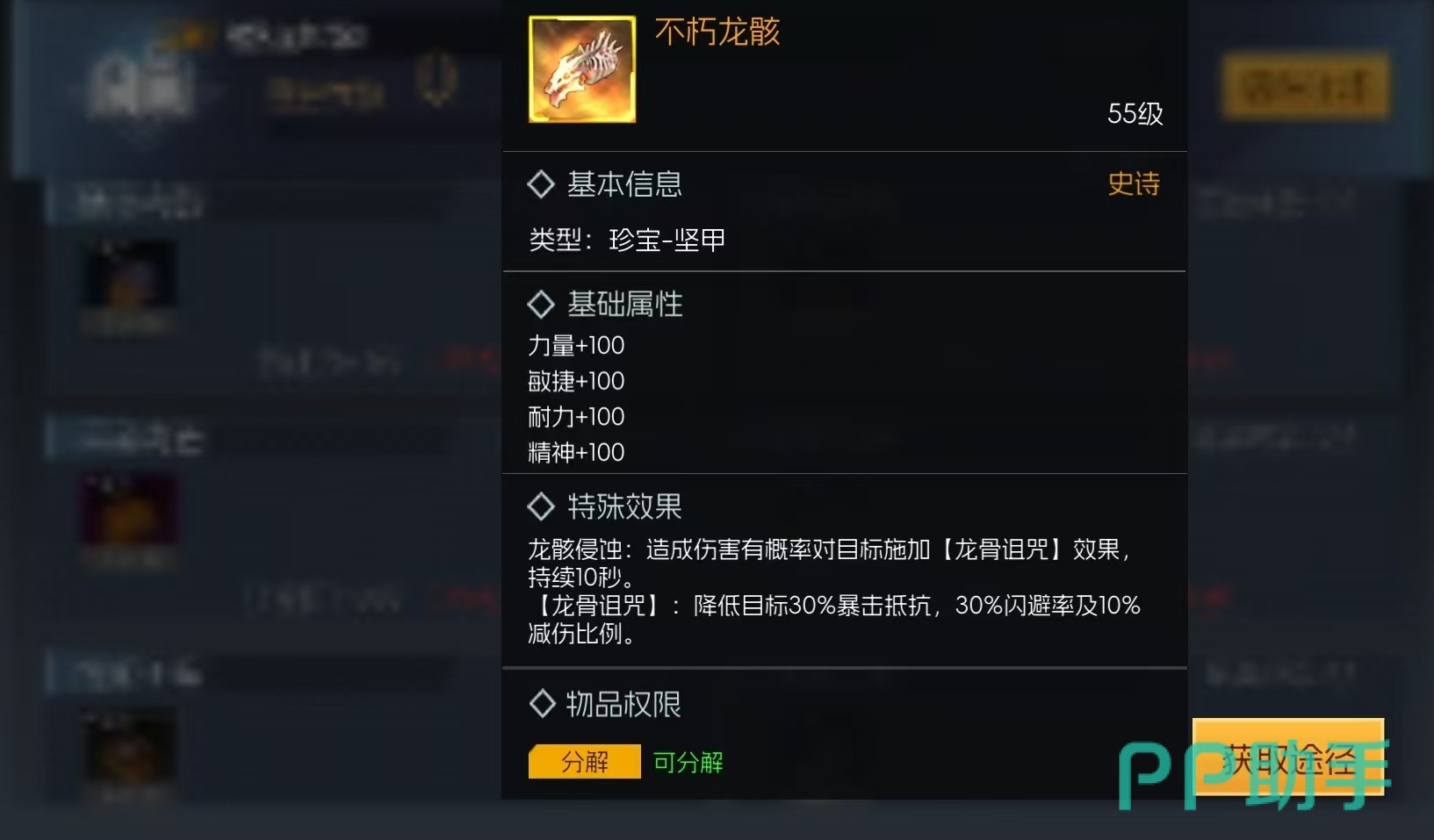This screenshot has width=1434, height=840.
Task: Select the first blurred item thumbnail on left
Action: 129,276
